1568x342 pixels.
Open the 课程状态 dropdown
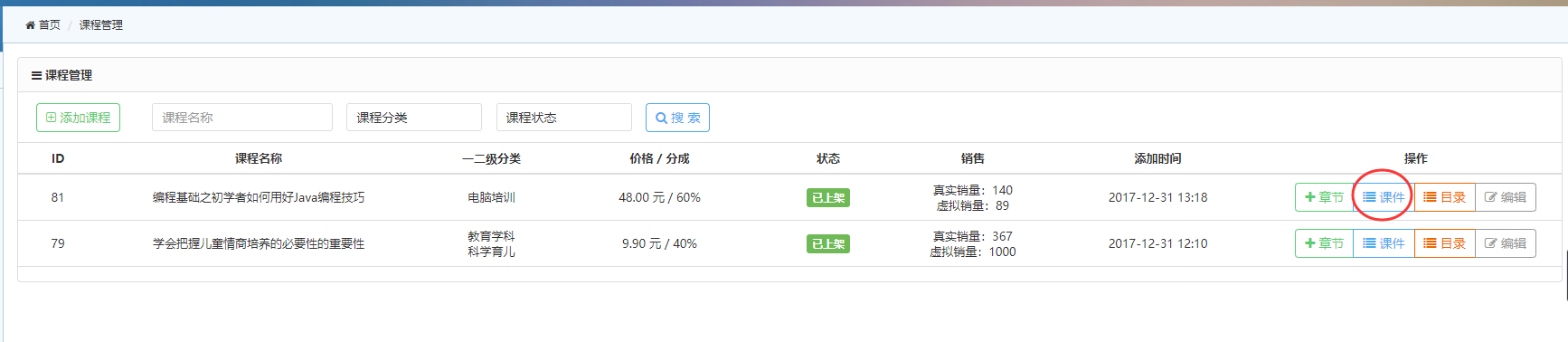(564, 118)
